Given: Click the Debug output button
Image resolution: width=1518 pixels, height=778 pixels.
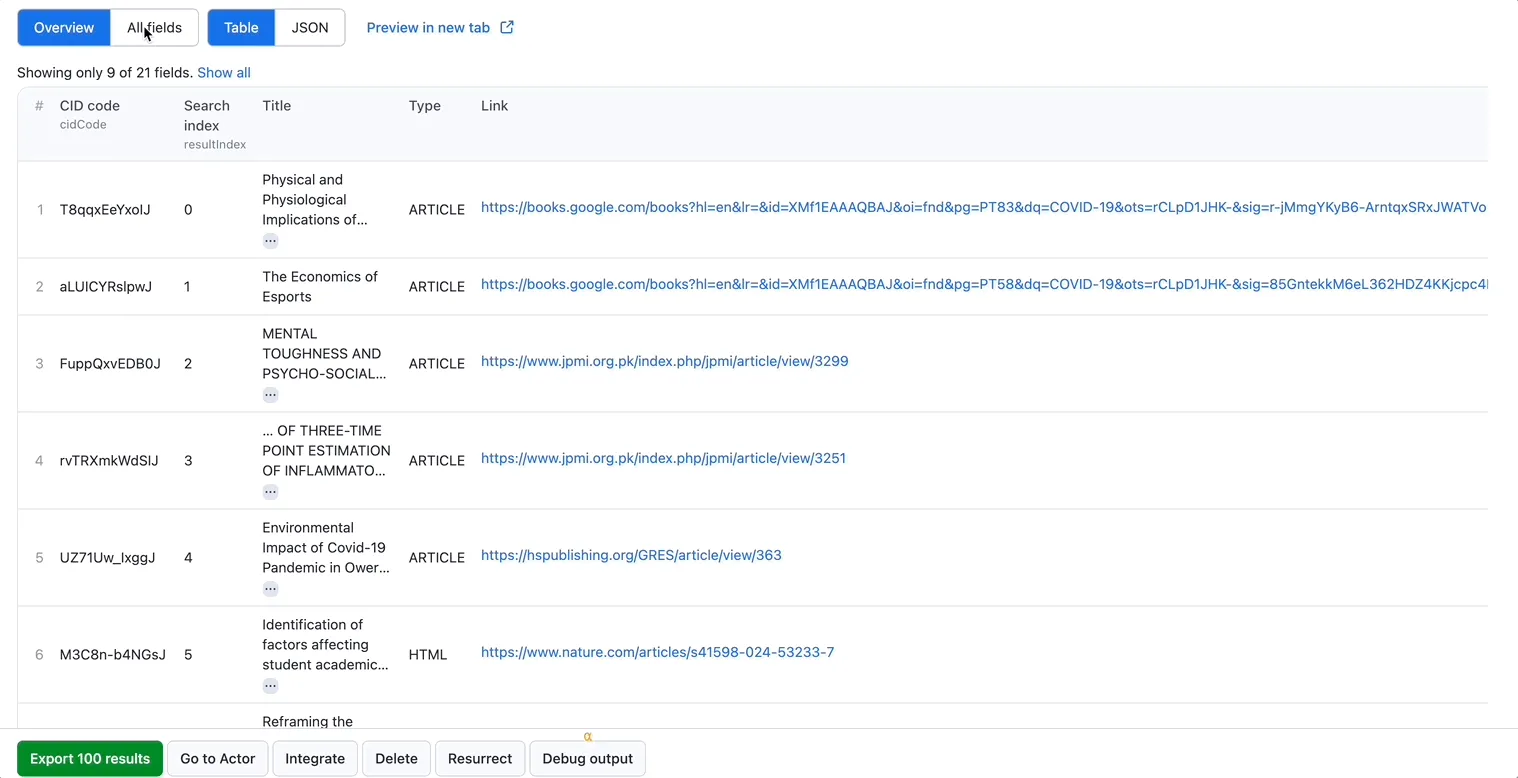Looking at the screenshot, I should [587, 758].
